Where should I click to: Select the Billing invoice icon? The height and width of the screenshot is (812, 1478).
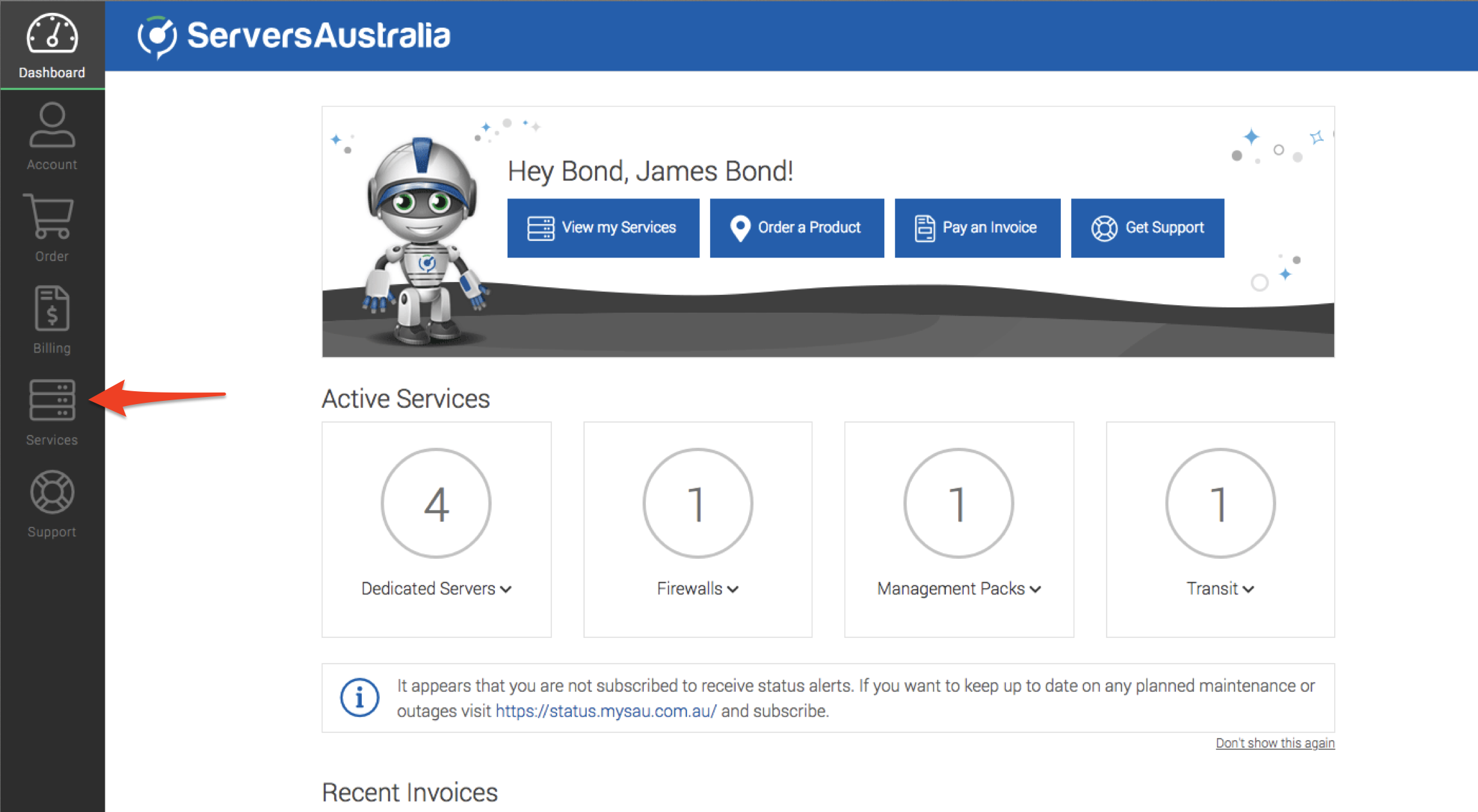52,309
